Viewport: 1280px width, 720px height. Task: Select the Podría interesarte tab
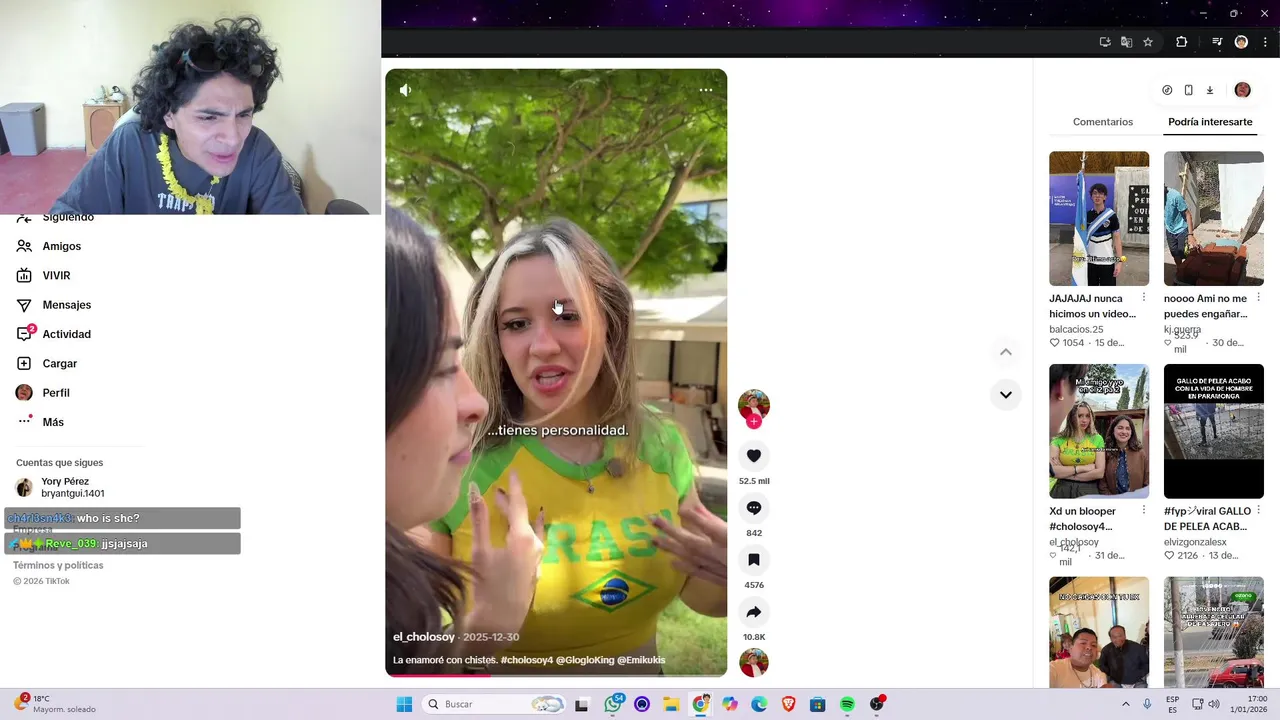point(1210,122)
